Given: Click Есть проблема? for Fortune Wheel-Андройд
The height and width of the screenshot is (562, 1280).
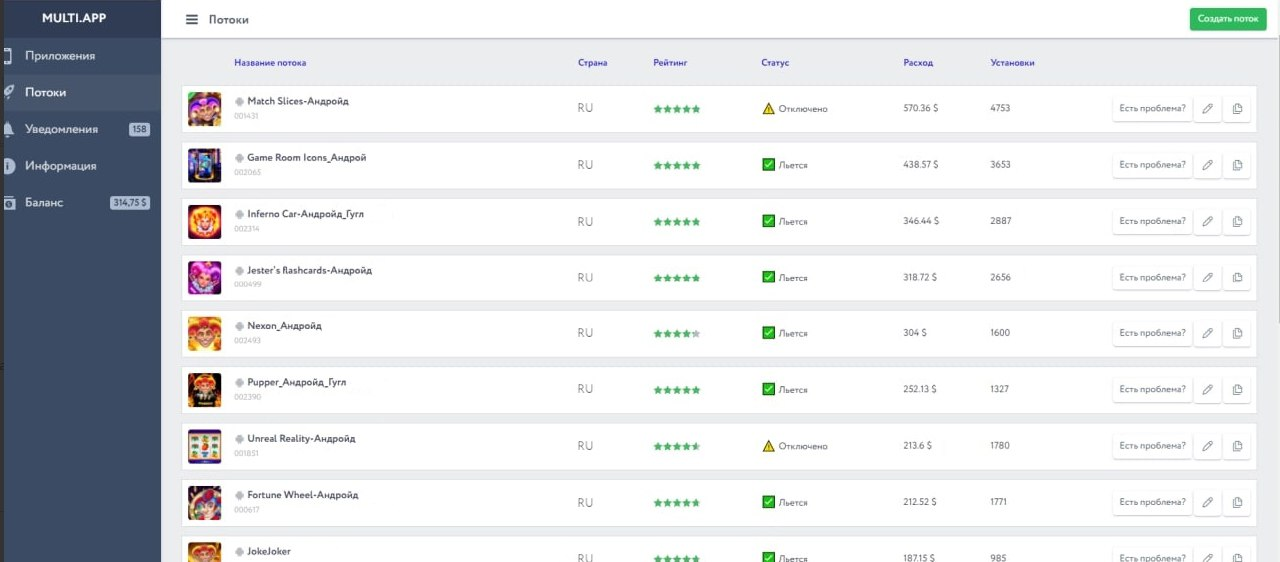Looking at the screenshot, I should pos(1152,502).
